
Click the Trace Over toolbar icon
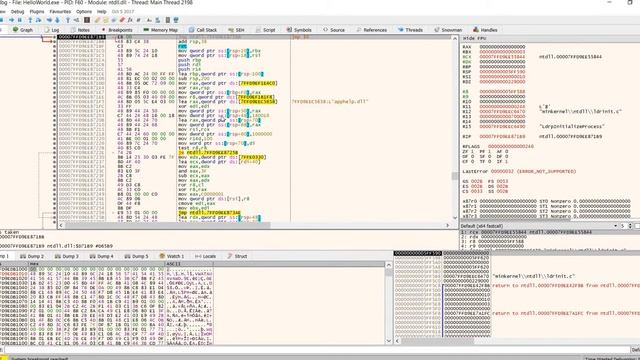(58, 20)
